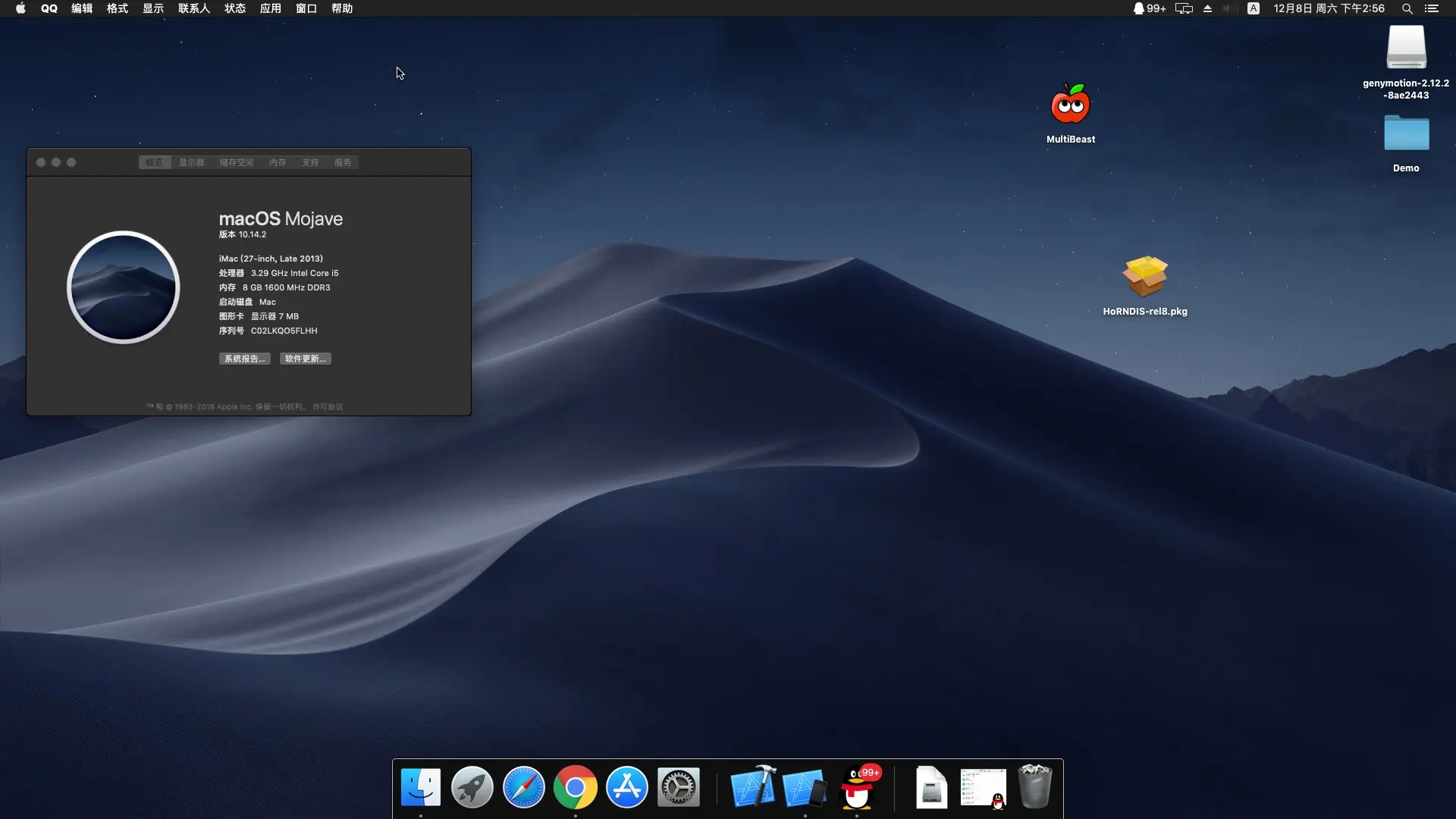The height and width of the screenshot is (819, 1456).
Task: Open System Preferences gear in dock
Action: tap(678, 787)
